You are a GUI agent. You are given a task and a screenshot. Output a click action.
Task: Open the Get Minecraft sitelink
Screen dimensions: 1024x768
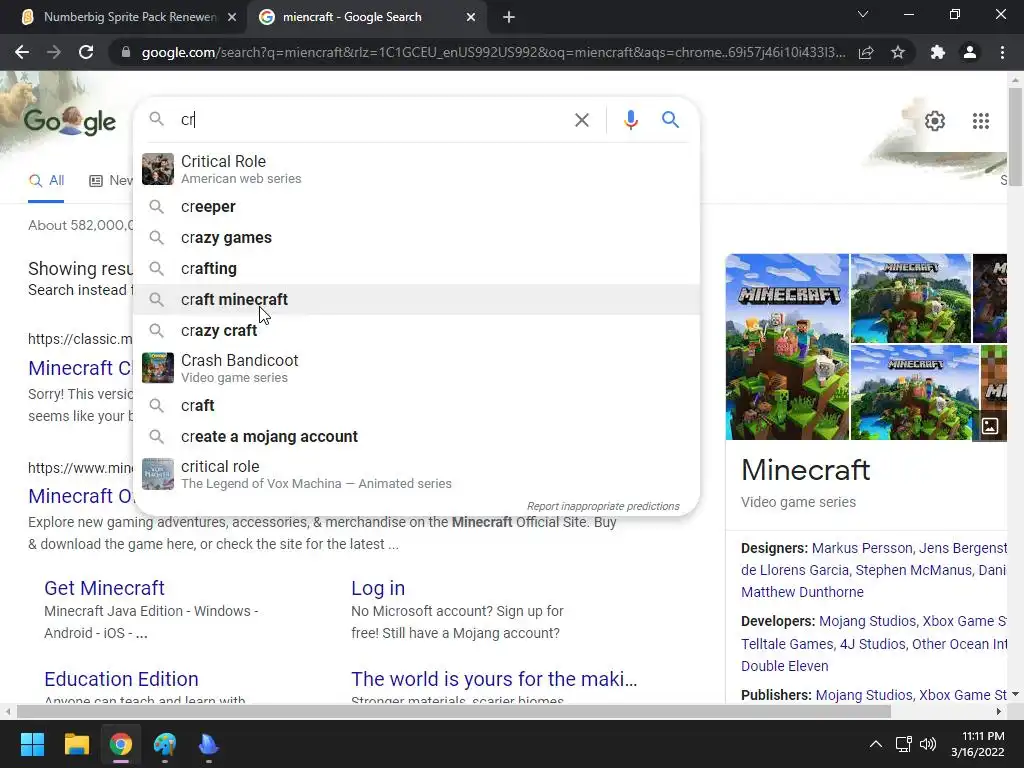click(104, 588)
